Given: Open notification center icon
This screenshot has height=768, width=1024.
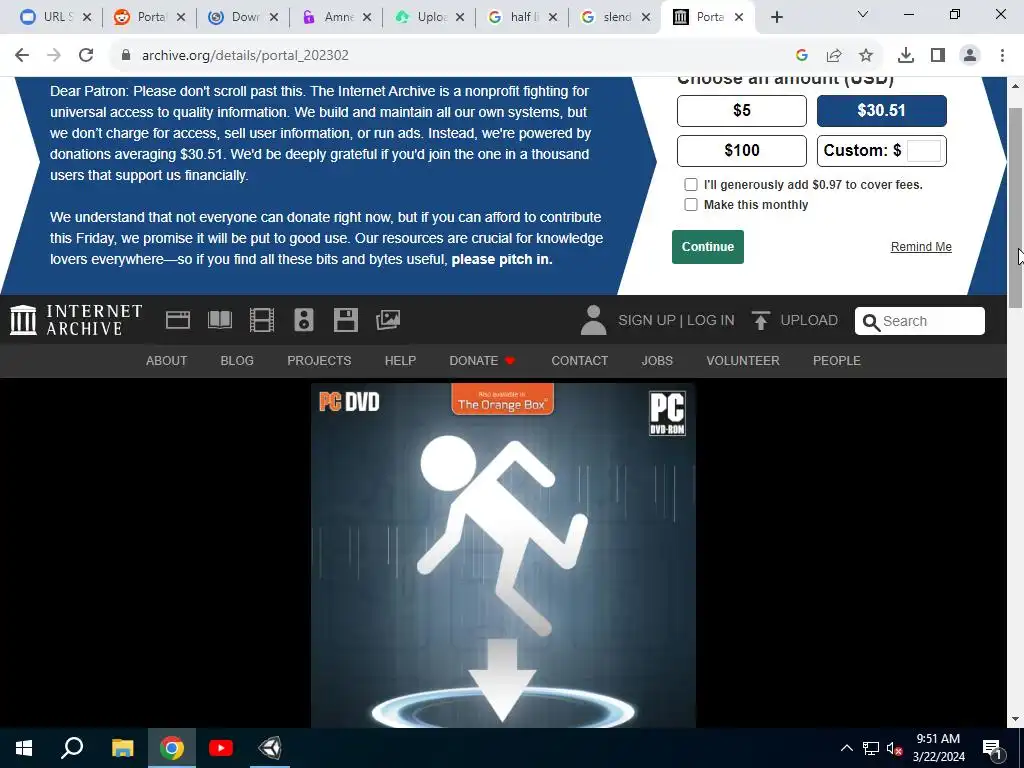Looking at the screenshot, I should (992, 748).
